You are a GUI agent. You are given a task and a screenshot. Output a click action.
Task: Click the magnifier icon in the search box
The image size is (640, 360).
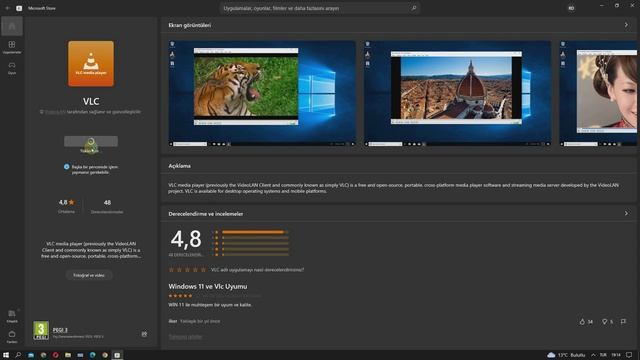tap(413, 8)
